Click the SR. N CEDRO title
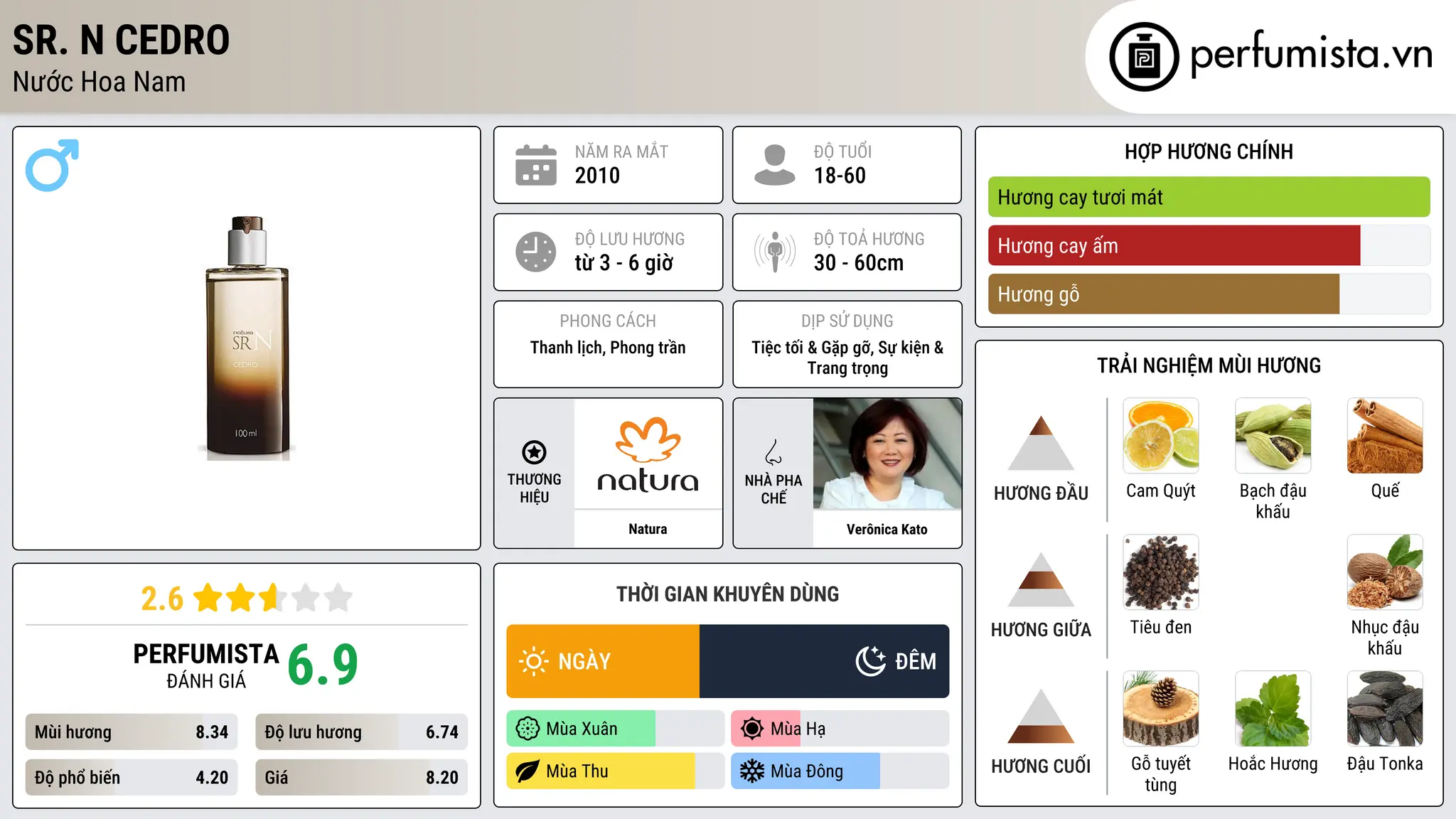Screen dimensions: 1456x819 click(122, 40)
